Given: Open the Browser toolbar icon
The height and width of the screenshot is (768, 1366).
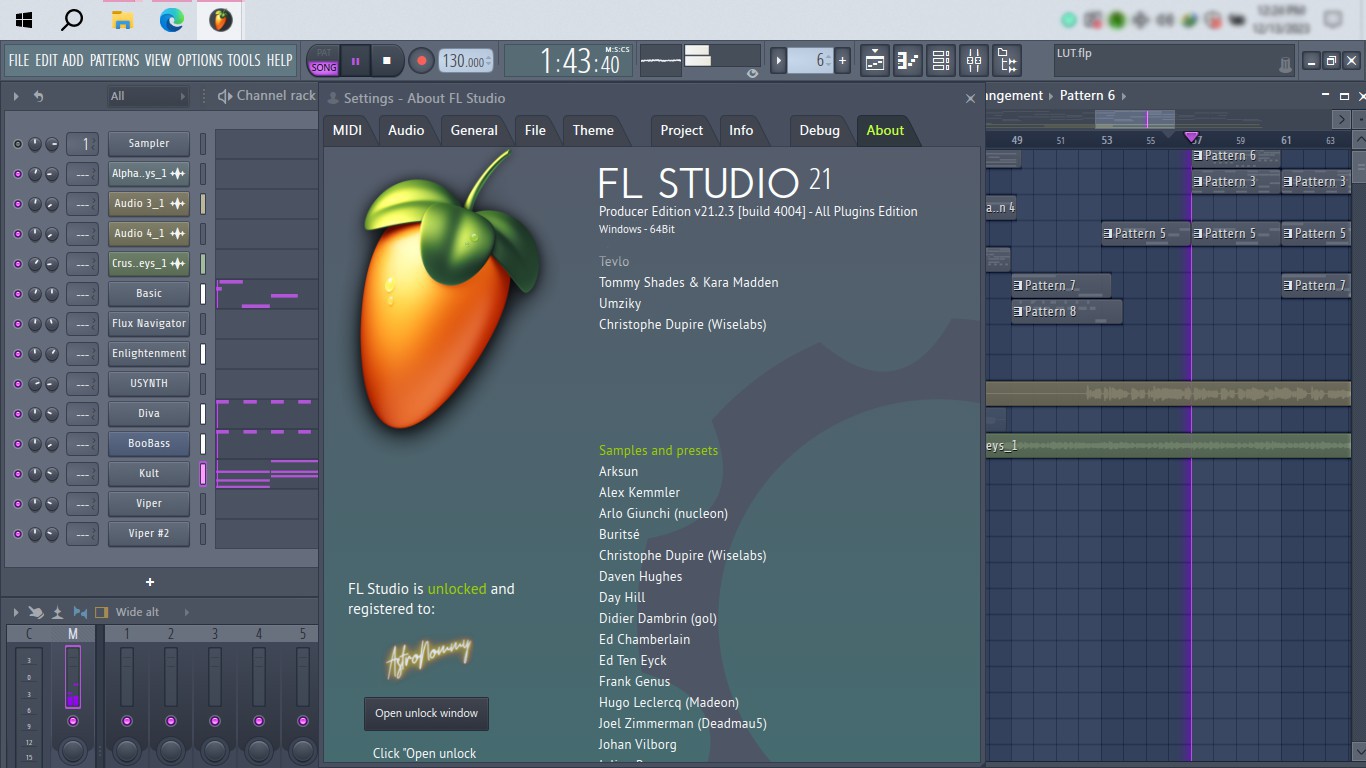Looking at the screenshot, I should (1007, 61).
